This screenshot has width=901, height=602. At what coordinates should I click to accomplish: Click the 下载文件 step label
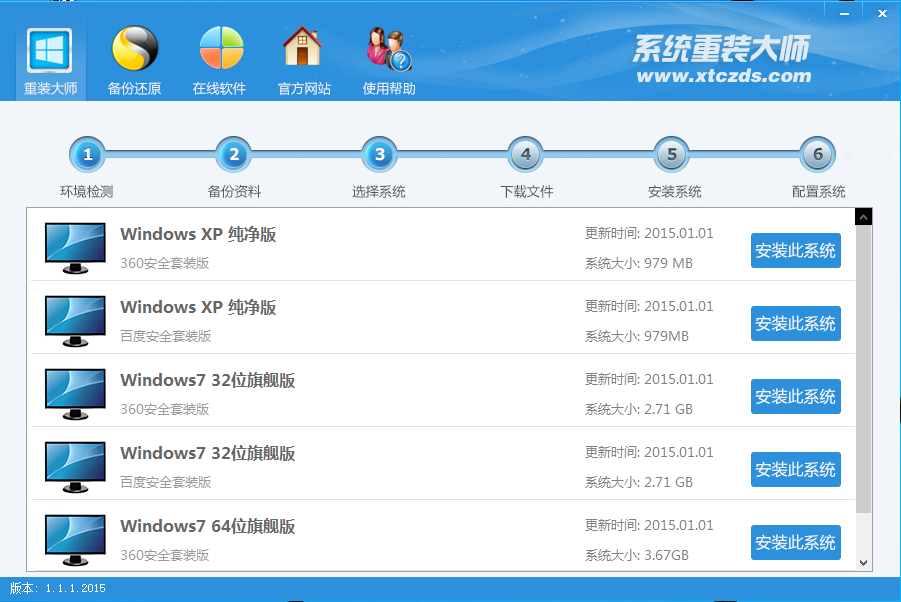click(x=527, y=192)
